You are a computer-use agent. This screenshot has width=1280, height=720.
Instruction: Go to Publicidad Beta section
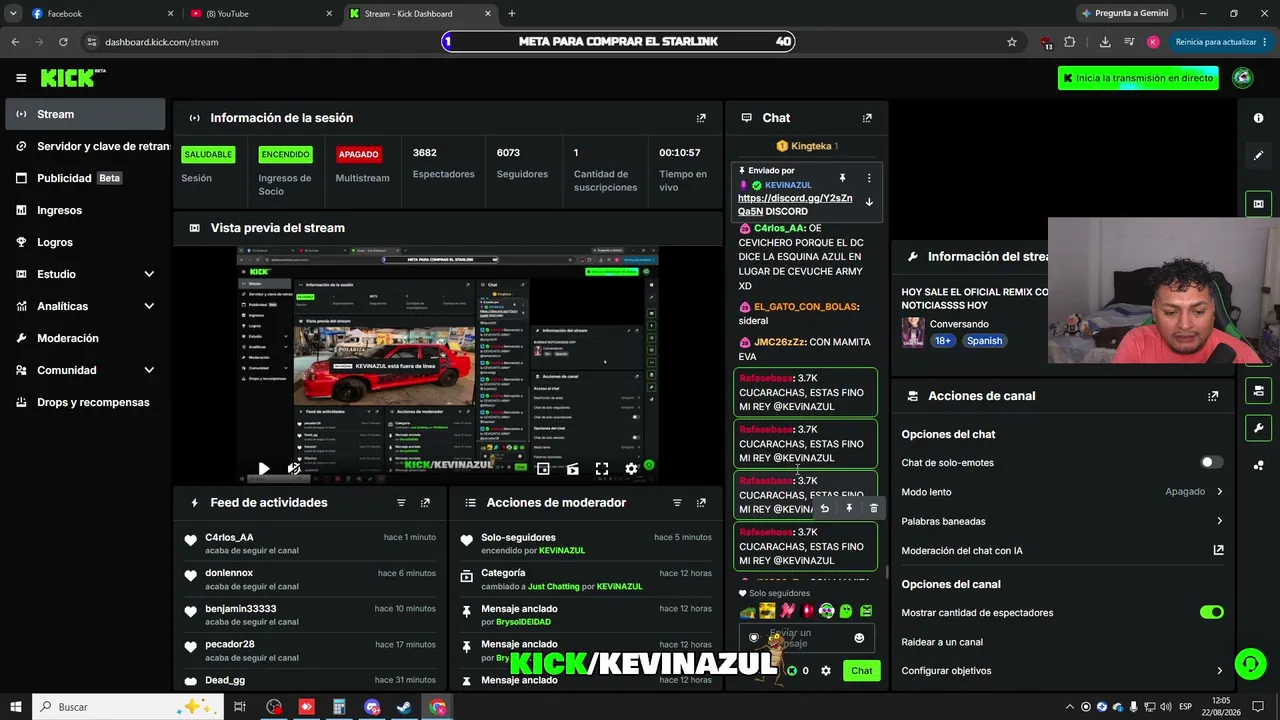85,178
